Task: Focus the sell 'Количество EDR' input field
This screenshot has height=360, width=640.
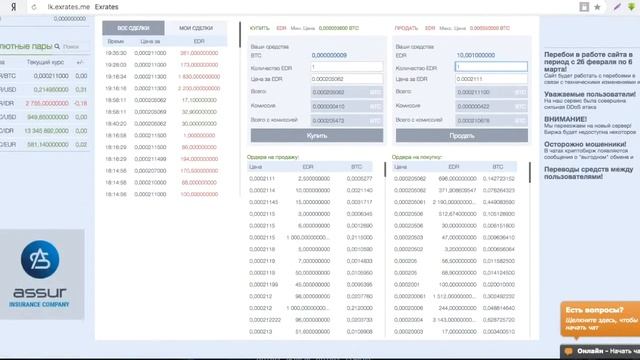Action: pyautogui.click(x=491, y=67)
